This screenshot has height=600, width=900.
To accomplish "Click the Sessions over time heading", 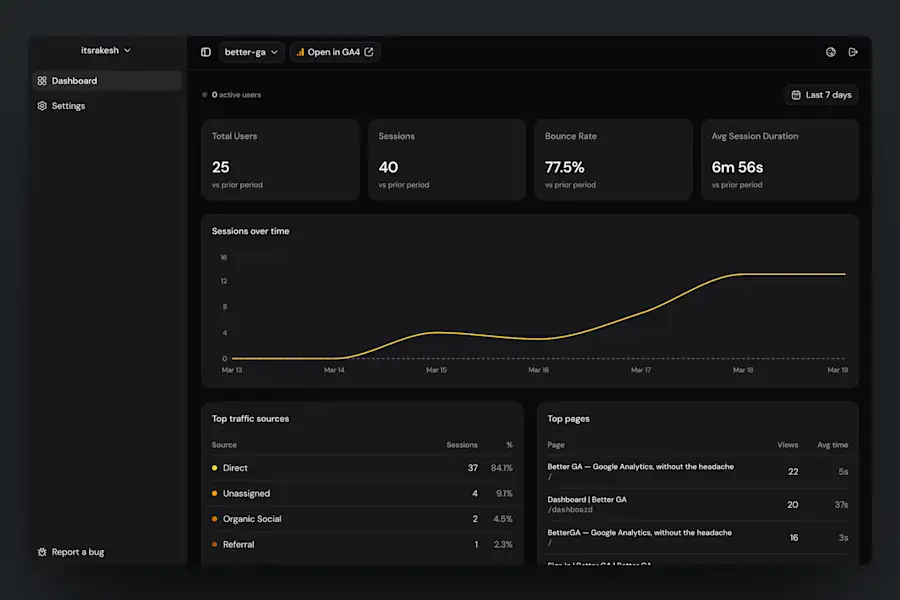I will 250,231.
